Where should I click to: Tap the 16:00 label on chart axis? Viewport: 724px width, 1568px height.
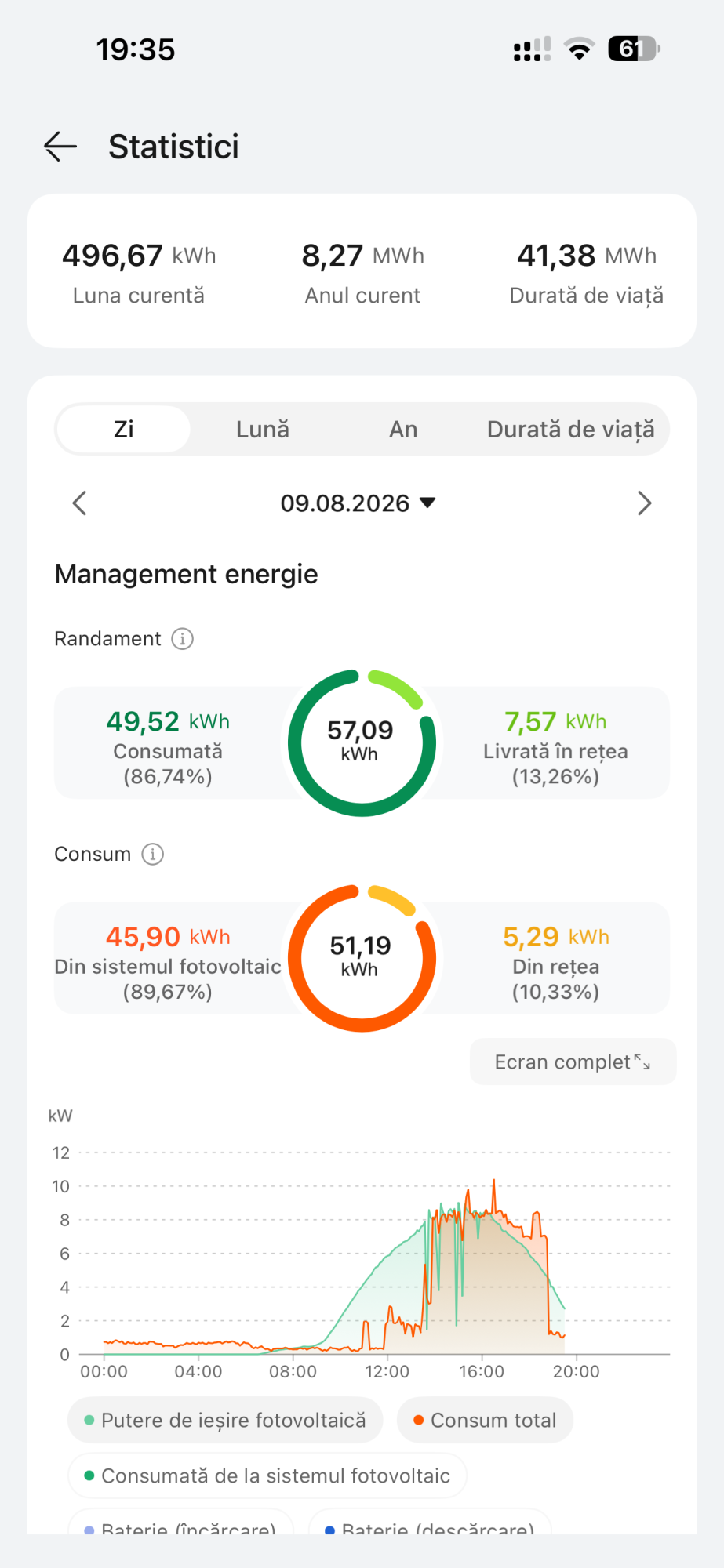click(x=481, y=1372)
